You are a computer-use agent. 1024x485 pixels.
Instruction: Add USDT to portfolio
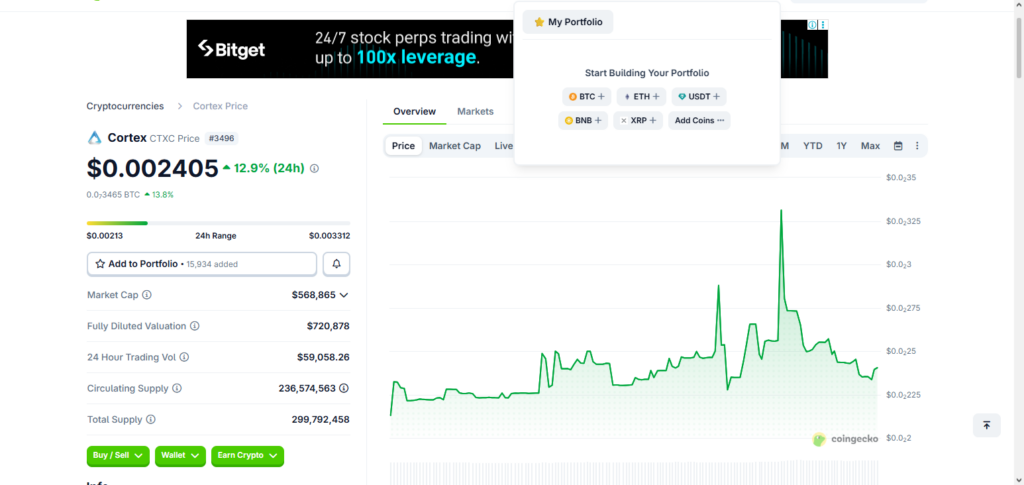(x=699, y=97)
